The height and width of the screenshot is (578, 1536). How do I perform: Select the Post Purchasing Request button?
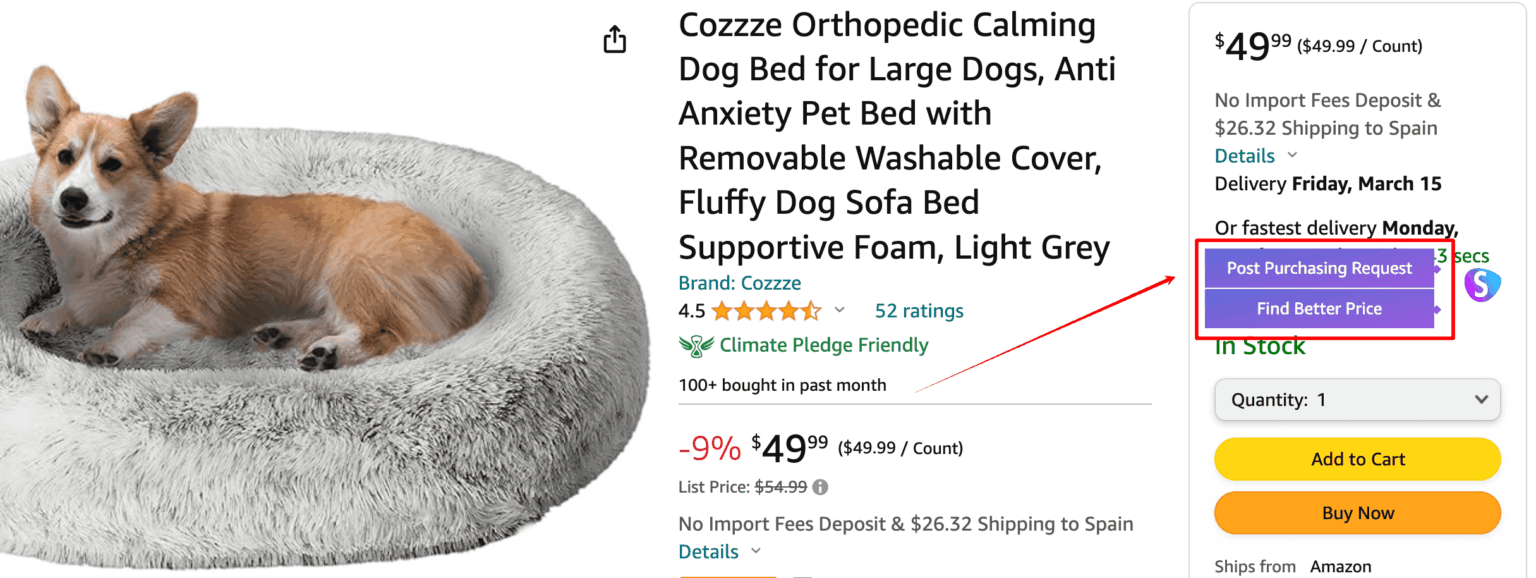[1318, 268]
